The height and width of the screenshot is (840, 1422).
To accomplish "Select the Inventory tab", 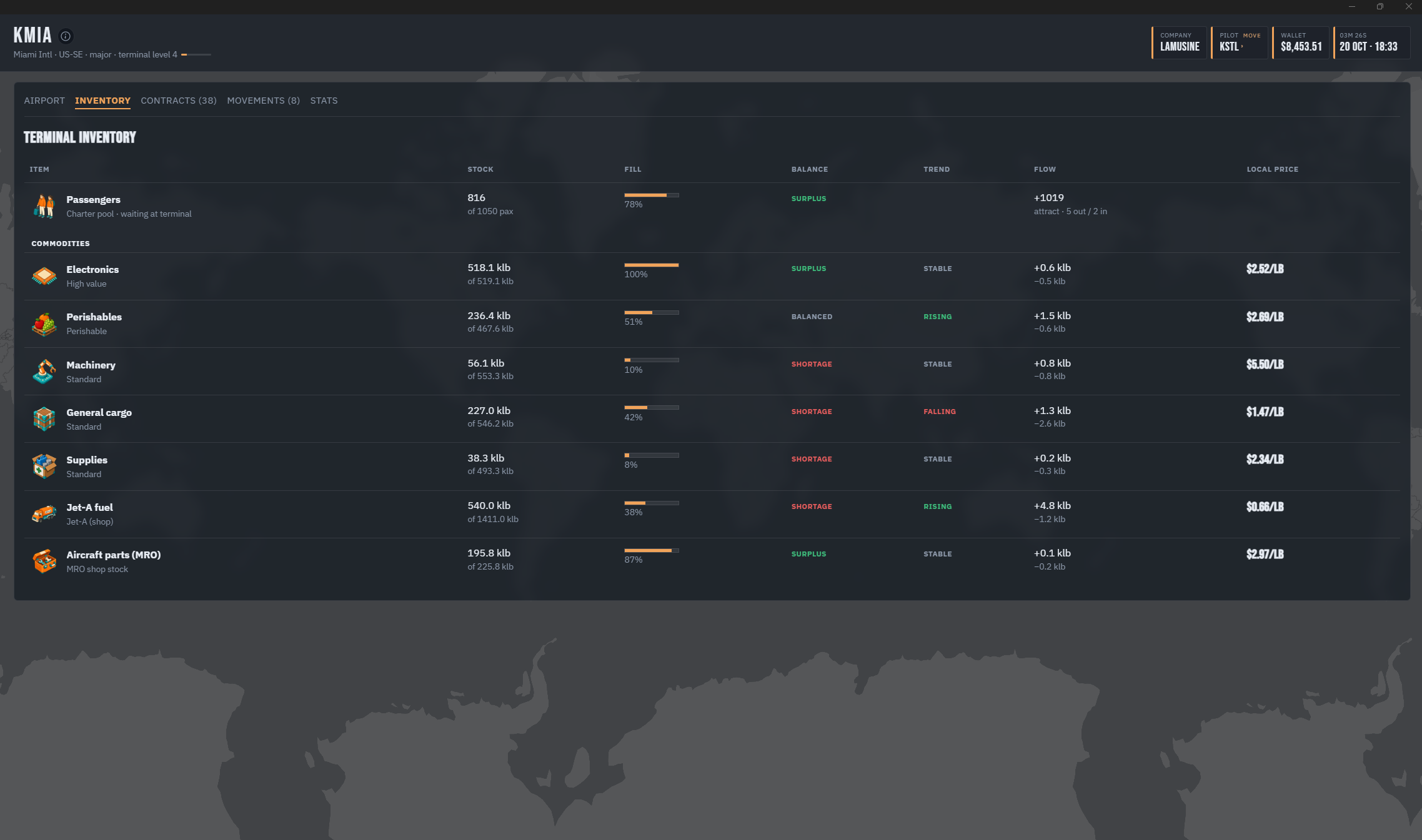I will pyautogui.click(x=102, y=101).
